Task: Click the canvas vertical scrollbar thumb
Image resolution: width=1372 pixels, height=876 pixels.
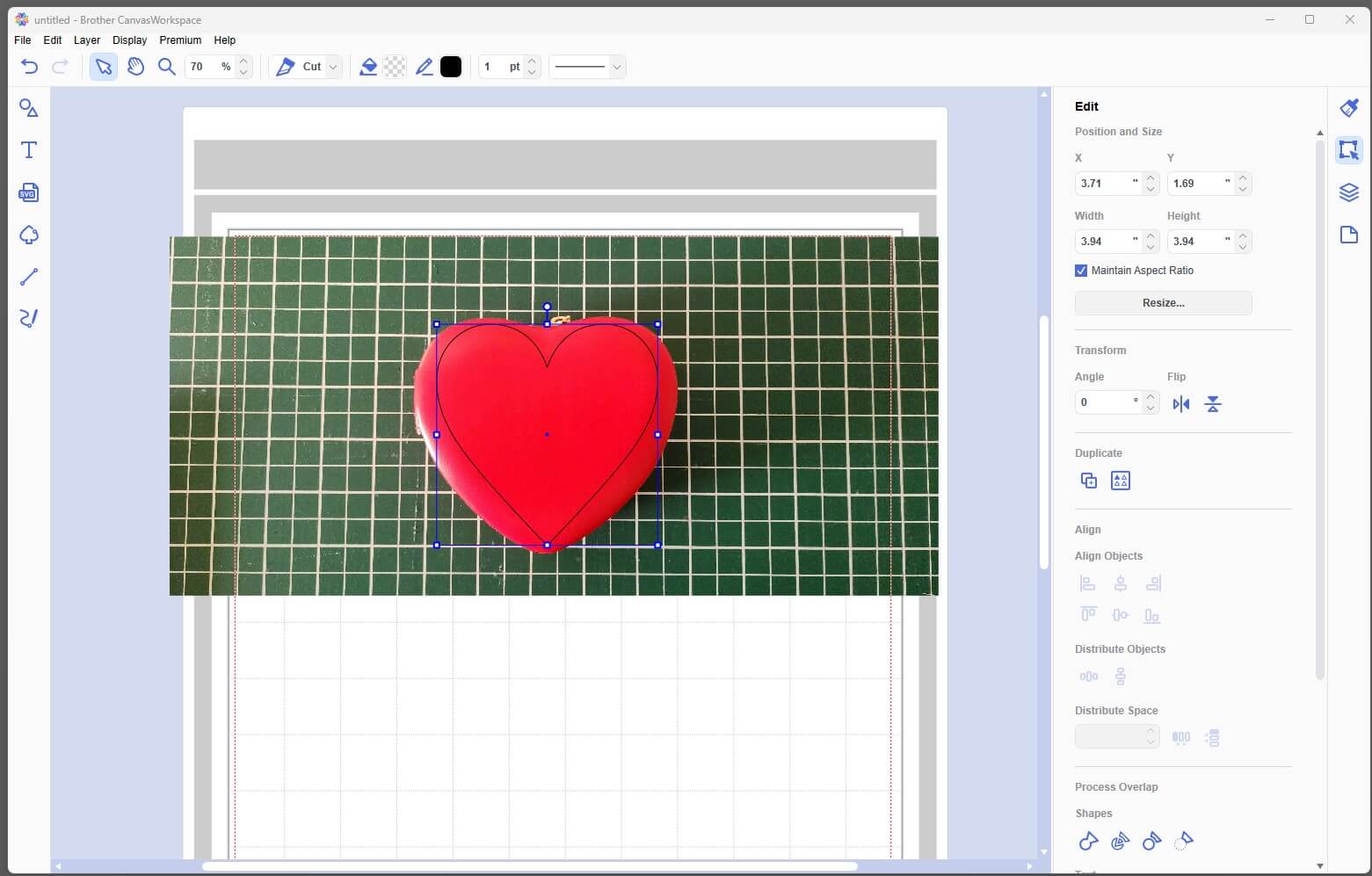Action: [x=1044, y=442]
